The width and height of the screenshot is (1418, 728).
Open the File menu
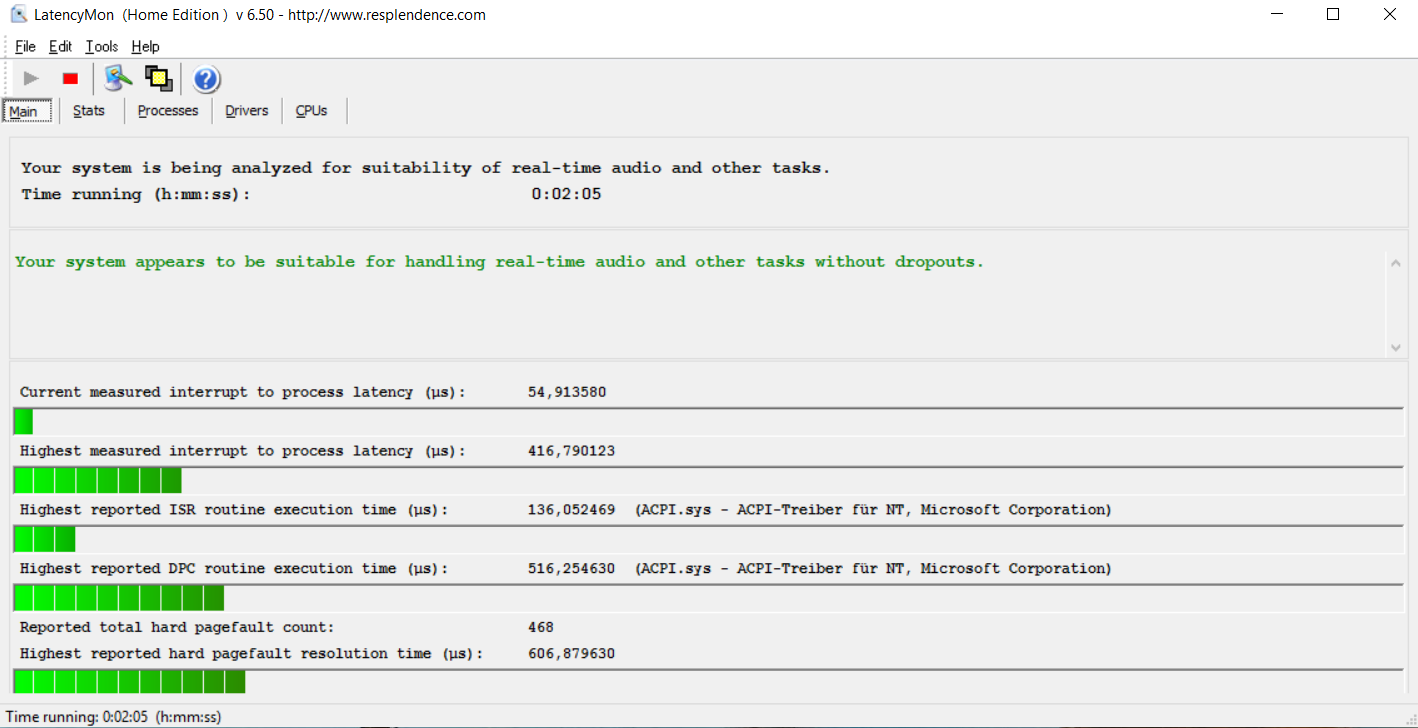(25, 47)
